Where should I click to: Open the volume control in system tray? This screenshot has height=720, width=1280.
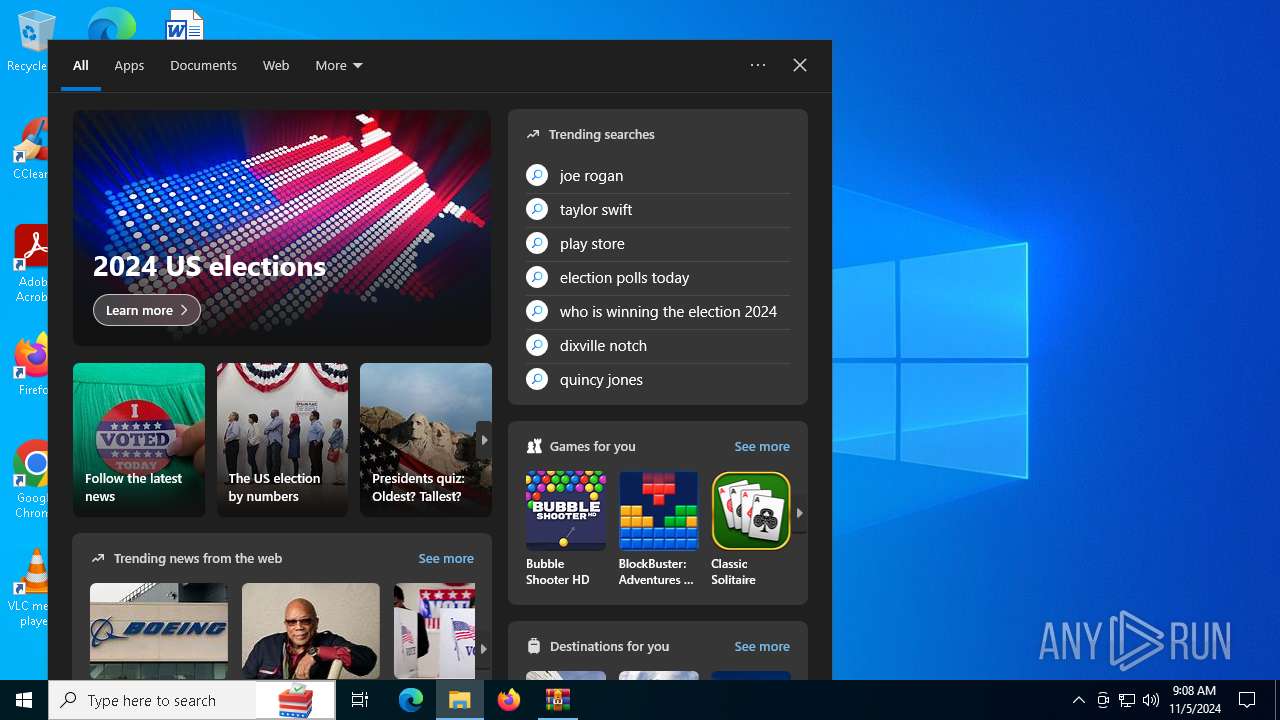pos(1151,700)
